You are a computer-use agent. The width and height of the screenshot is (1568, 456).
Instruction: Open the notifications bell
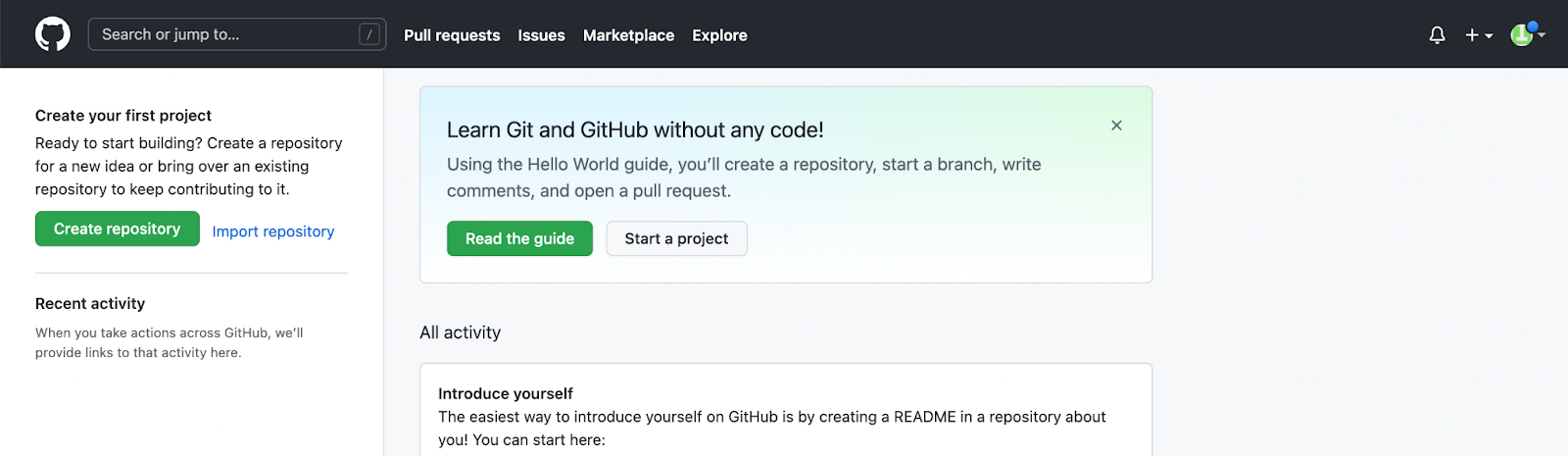click(1437, 35)
